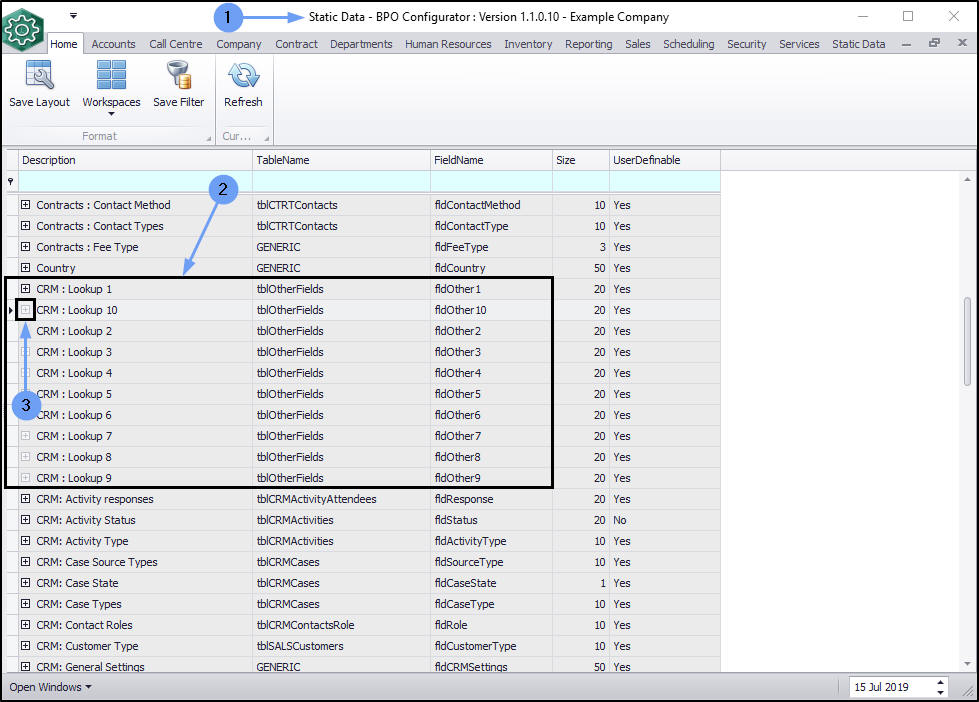Click the FieldName filter row cell
The image size is (979, 702).
coord(491,181)
